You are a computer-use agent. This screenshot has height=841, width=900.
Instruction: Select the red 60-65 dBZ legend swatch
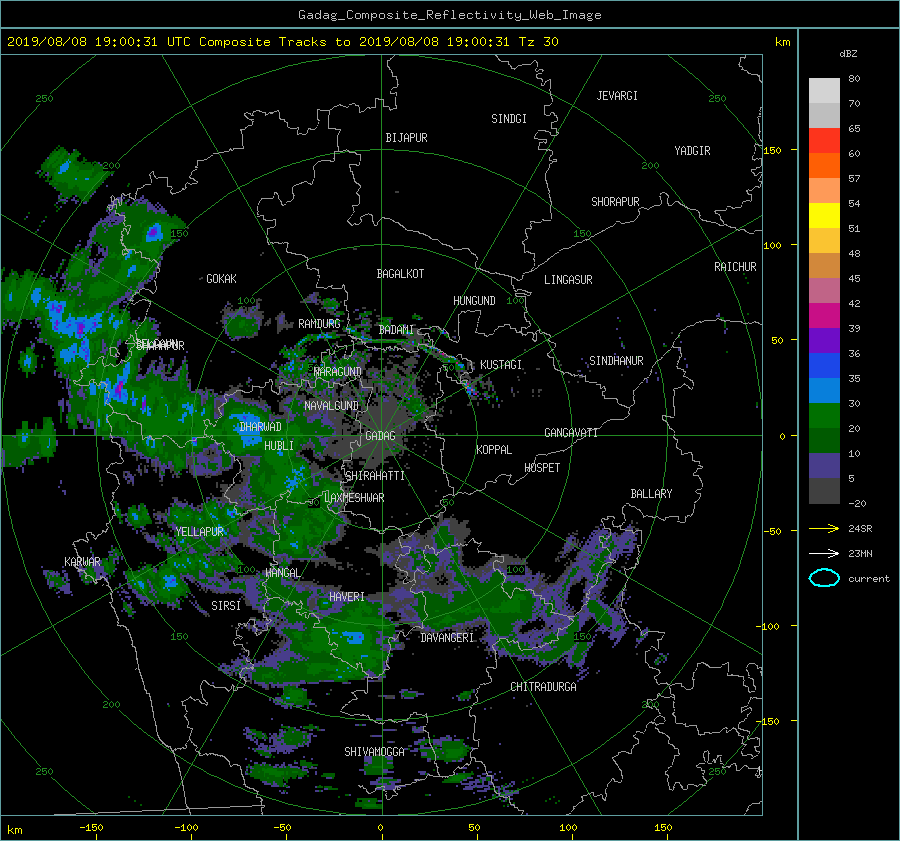tap(824, 141)
